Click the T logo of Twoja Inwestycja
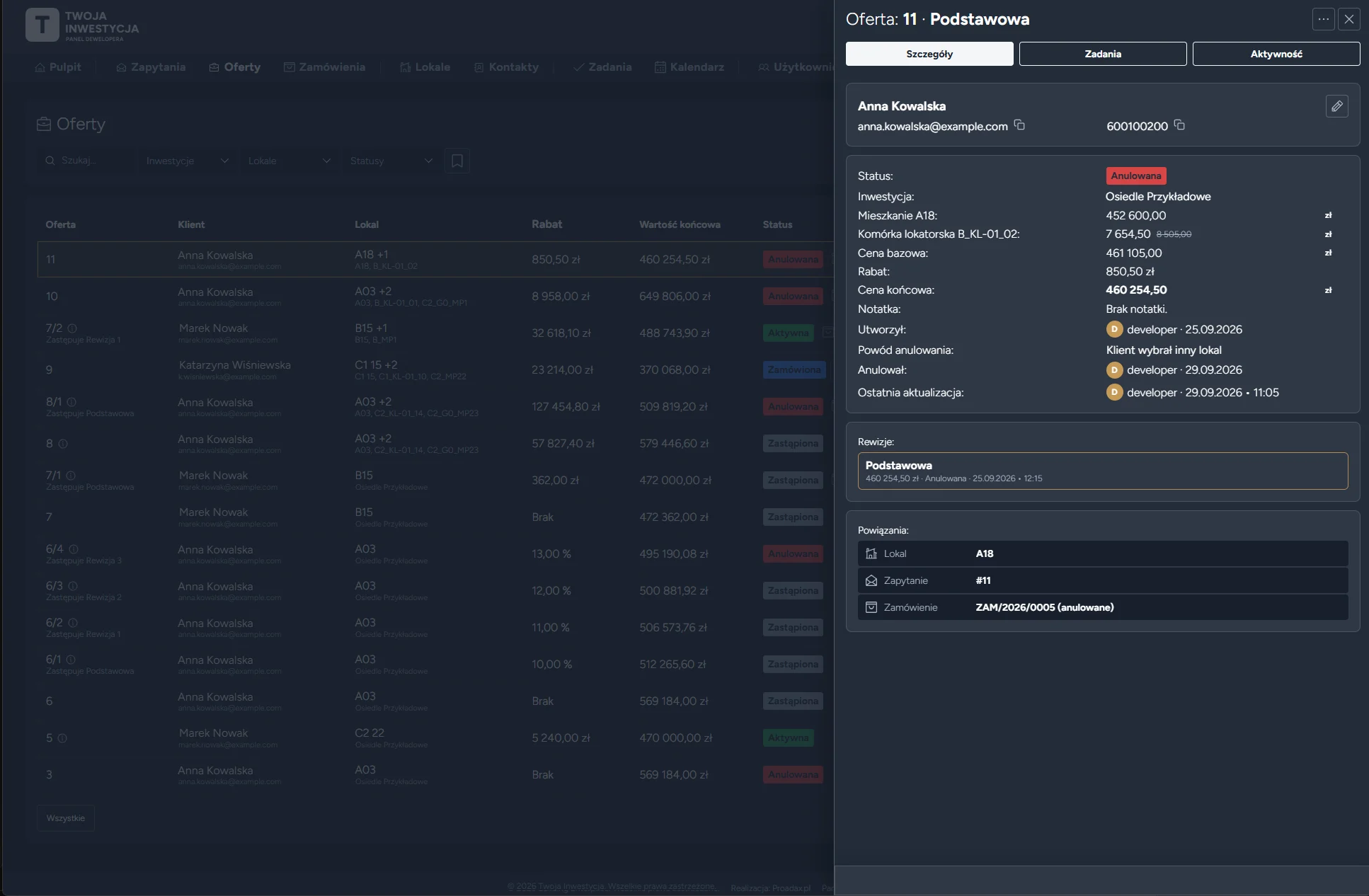1369x896 pixels. (42, 25)
